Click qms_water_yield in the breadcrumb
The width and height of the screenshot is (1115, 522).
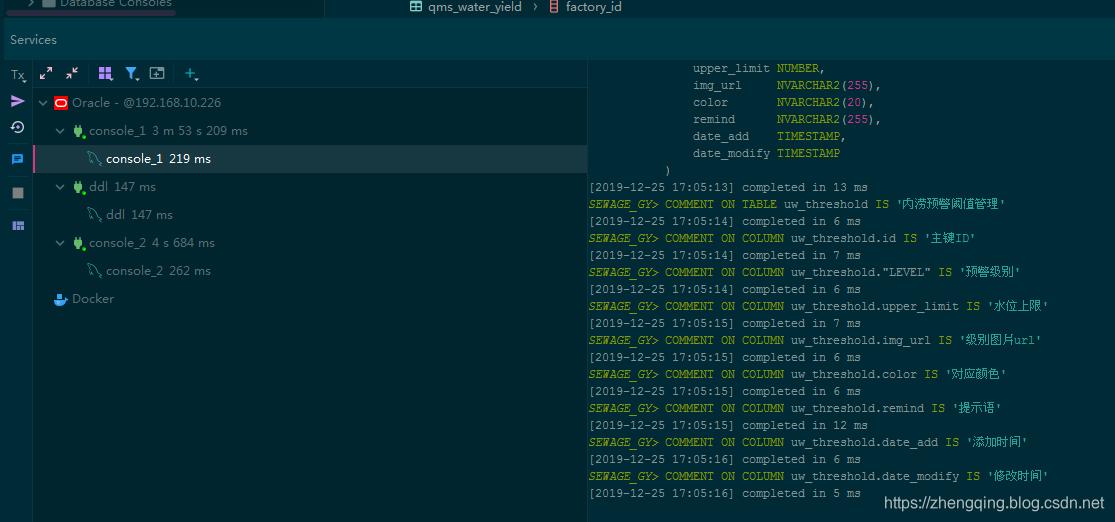click(x=475, y=7)
